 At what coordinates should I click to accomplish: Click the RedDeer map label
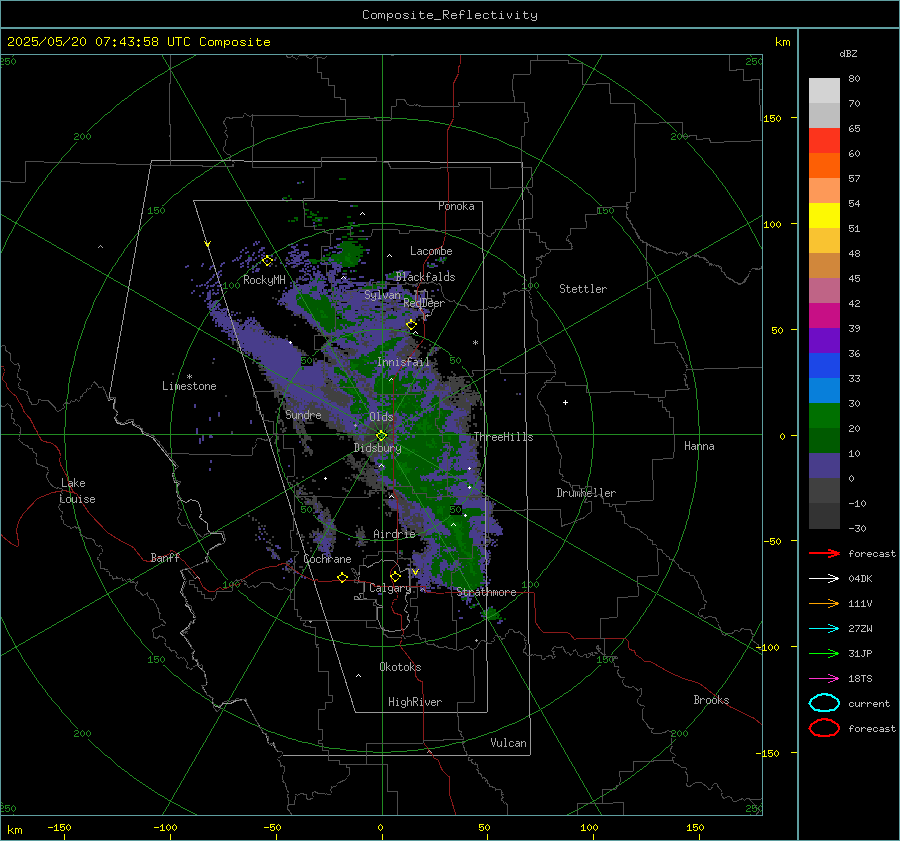tap(424, 303)
